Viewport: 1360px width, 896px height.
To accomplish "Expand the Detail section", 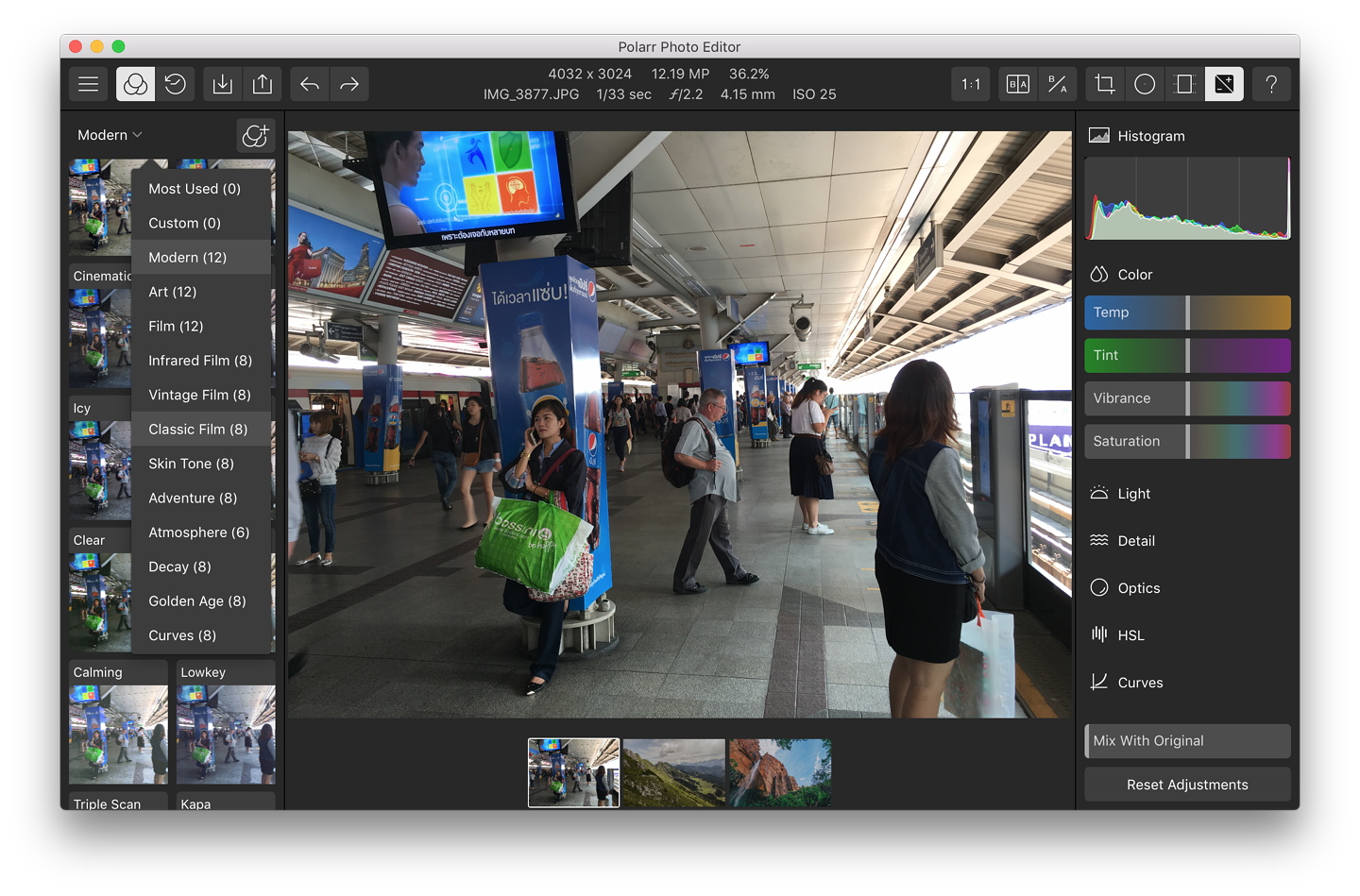I will point(1122,541).
